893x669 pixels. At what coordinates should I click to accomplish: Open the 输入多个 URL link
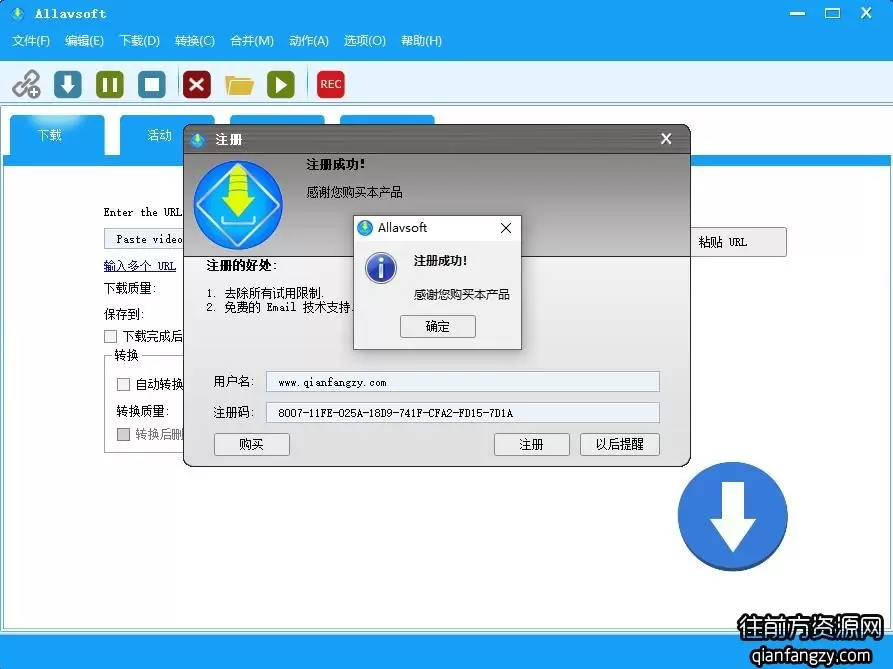140,265
